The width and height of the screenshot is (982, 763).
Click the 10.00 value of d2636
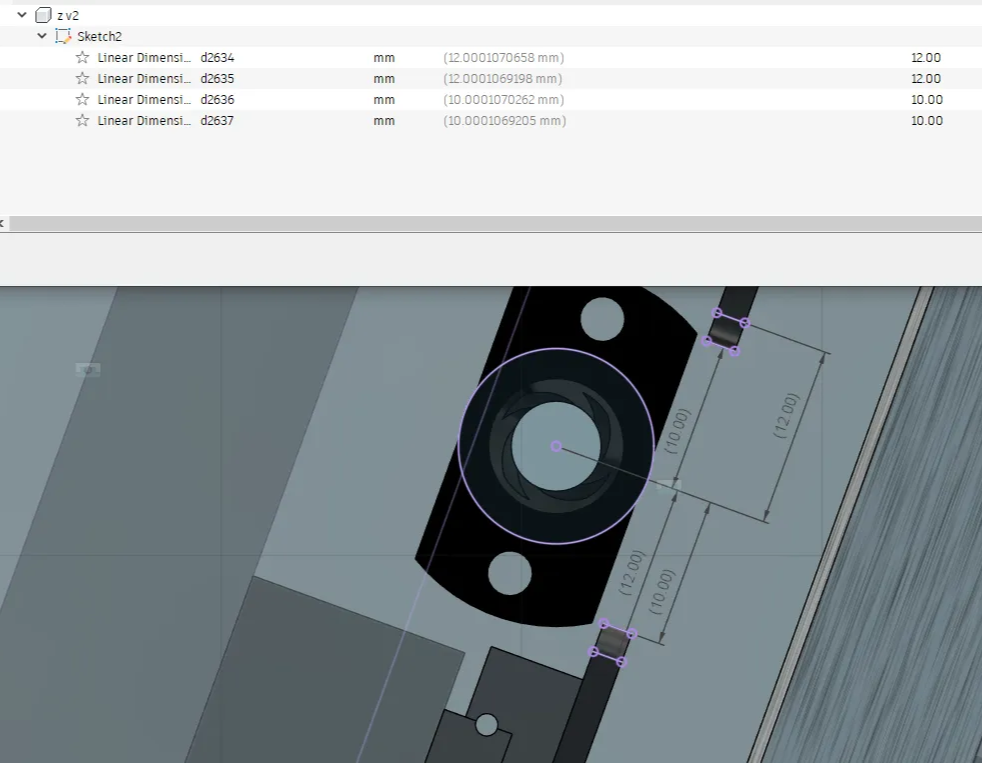tap(926, 100)
